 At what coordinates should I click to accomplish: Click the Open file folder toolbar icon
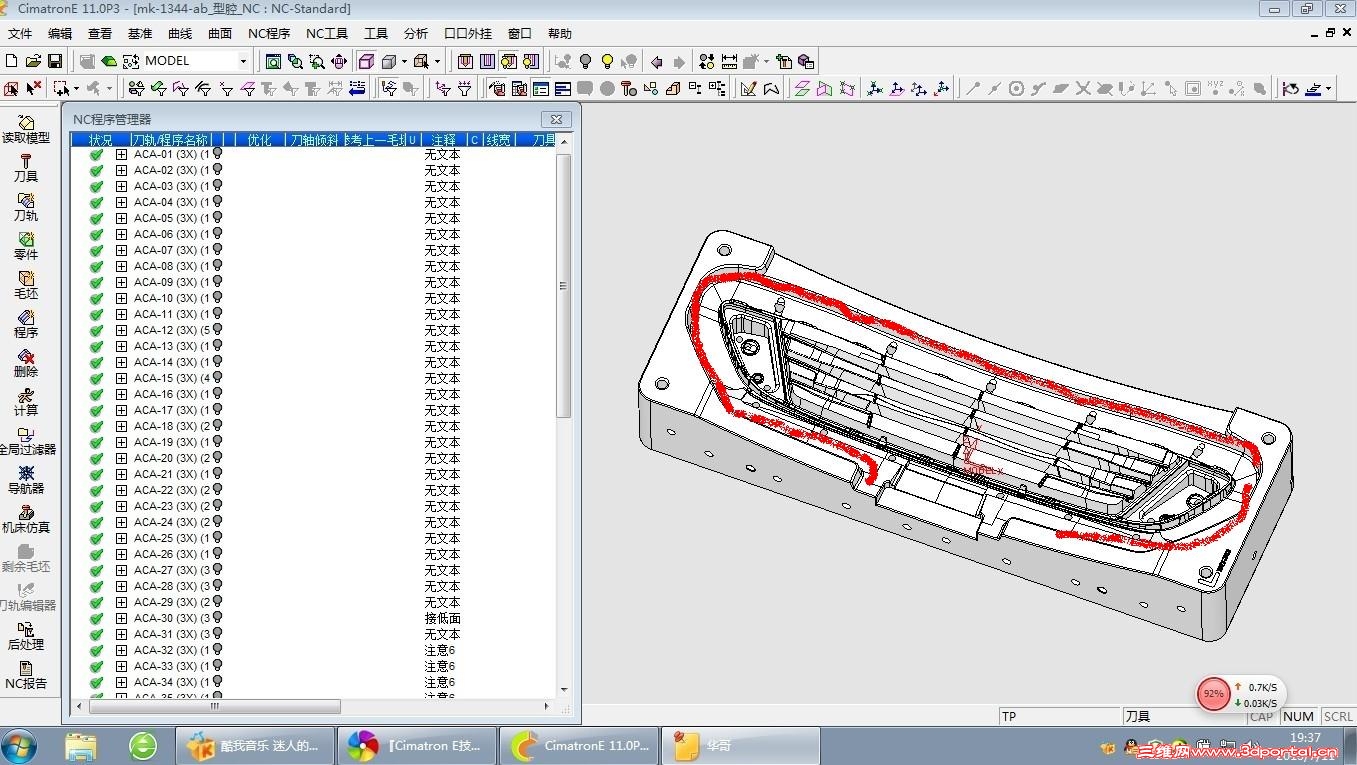[33, 61]
